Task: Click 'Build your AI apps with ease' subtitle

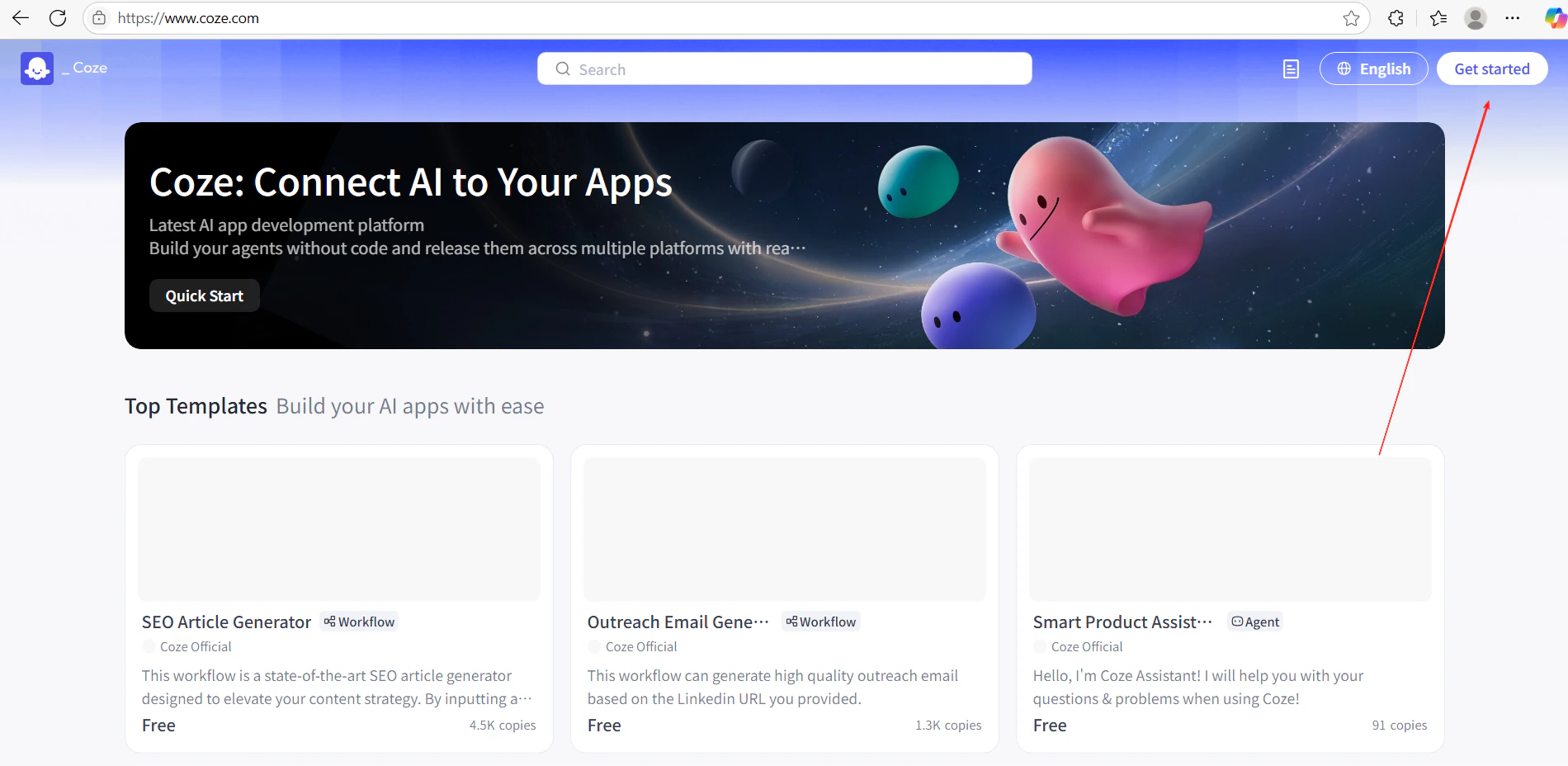Action: (410, 406)
